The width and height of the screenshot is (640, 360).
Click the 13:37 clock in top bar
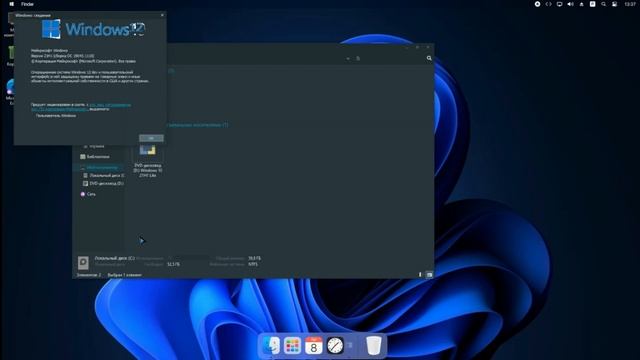tap(630, 4)
